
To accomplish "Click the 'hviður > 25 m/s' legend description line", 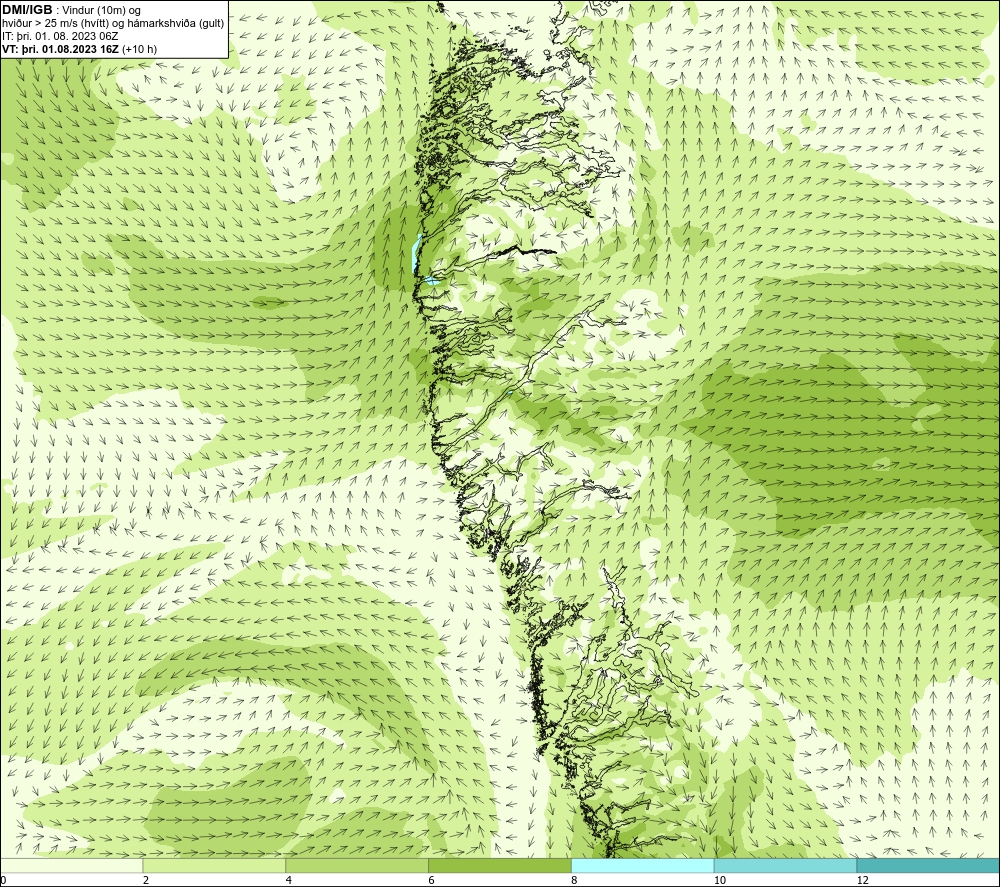I will (x=113, y=24).
